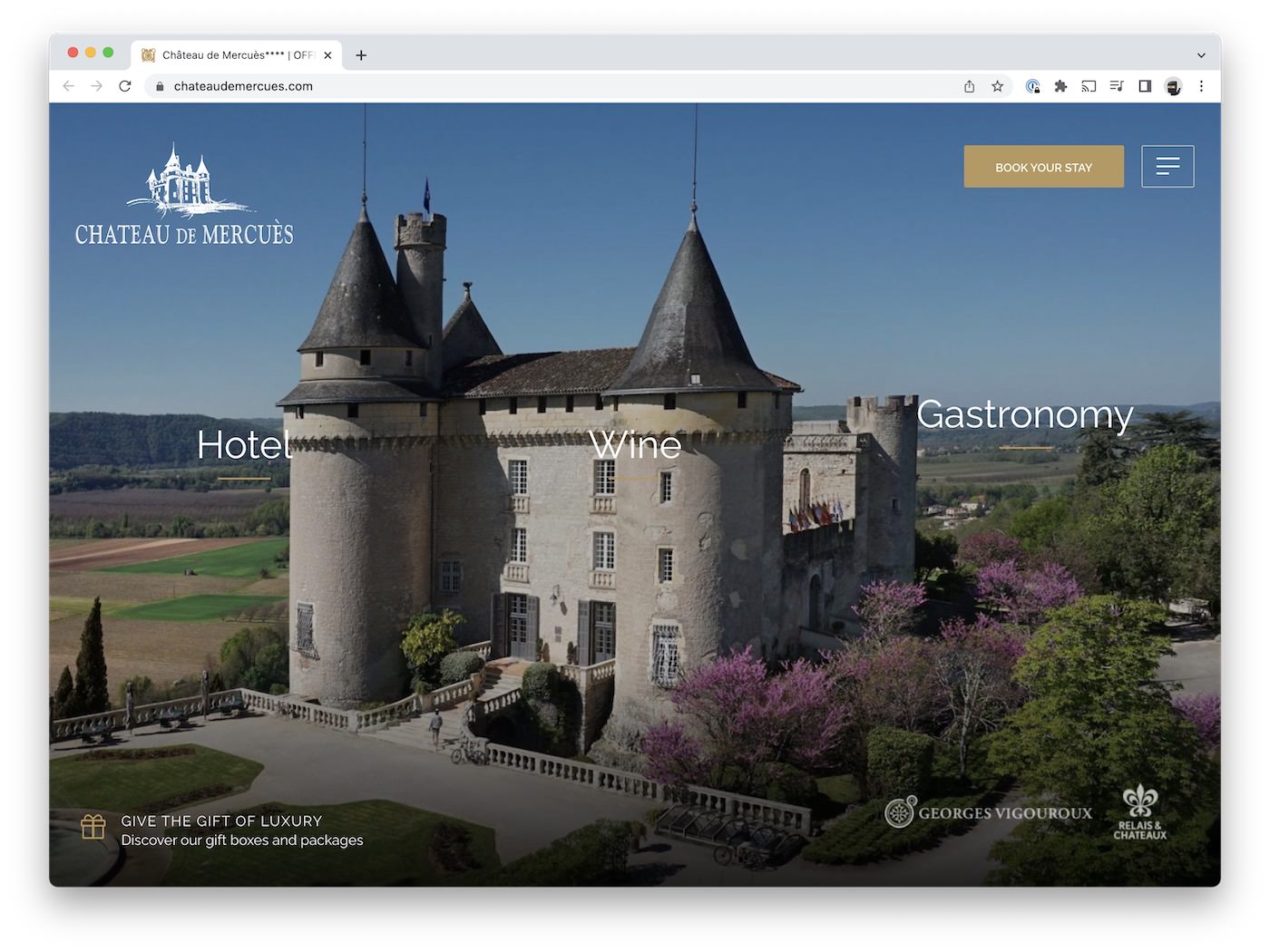
Task: Click the share page icon in address bar
Action: pyautogui.click(x=969, y=86)
